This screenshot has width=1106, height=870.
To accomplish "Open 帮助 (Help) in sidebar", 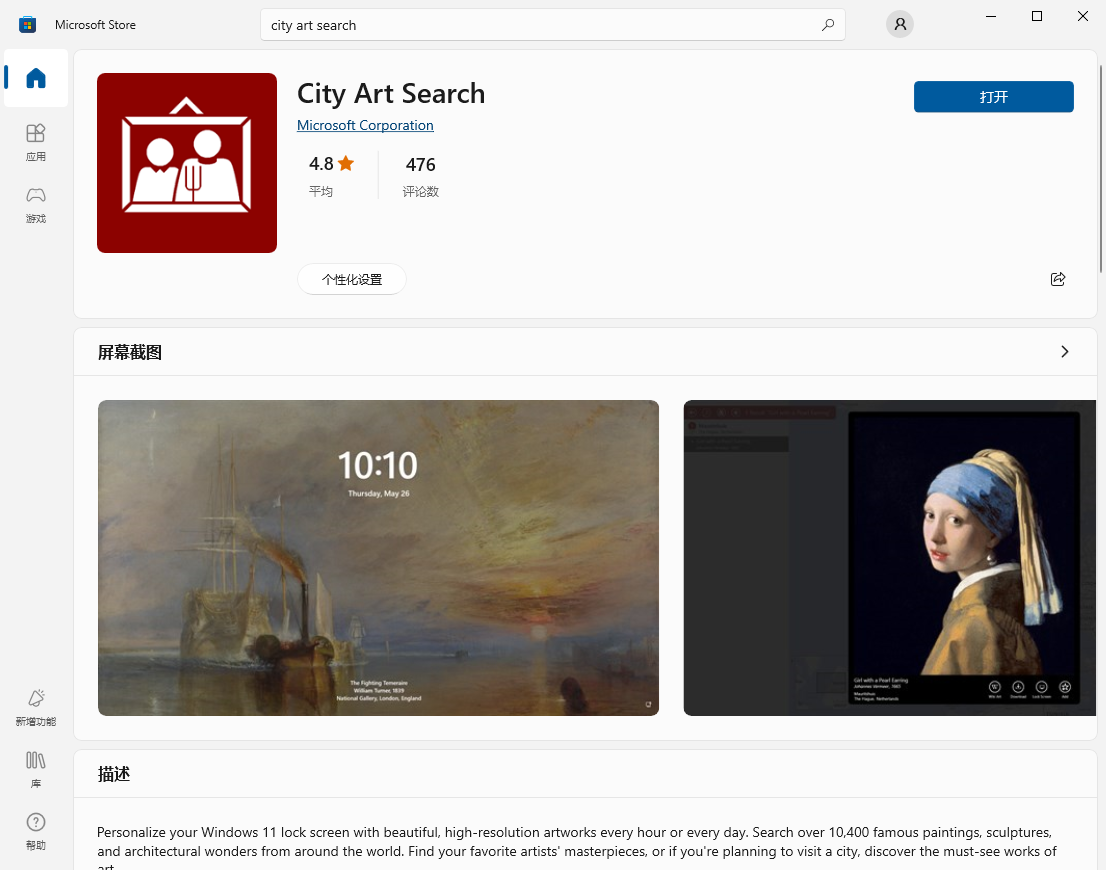I will [36, 831].
